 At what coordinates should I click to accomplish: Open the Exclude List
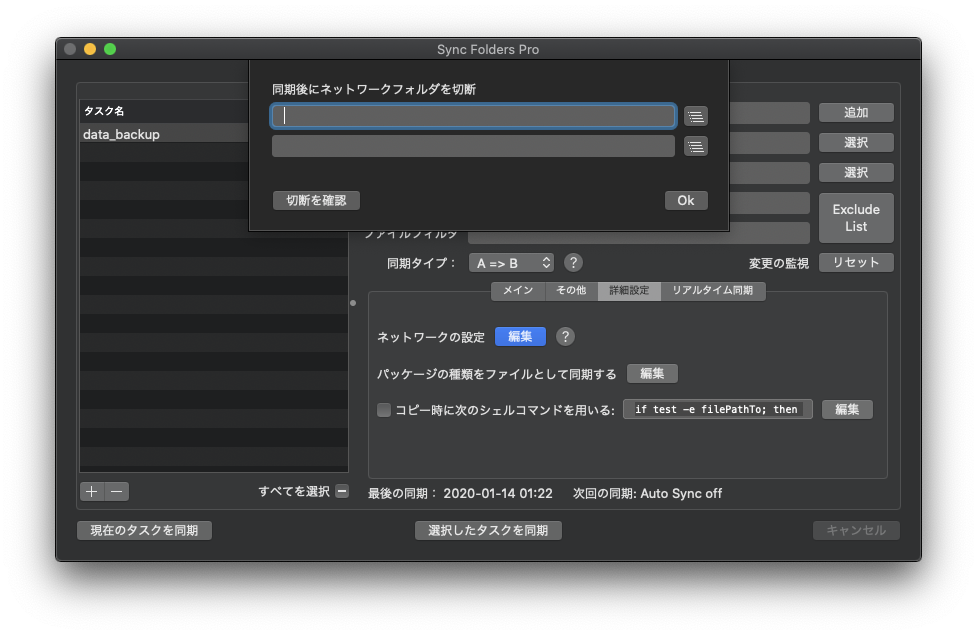coord(856,217)
